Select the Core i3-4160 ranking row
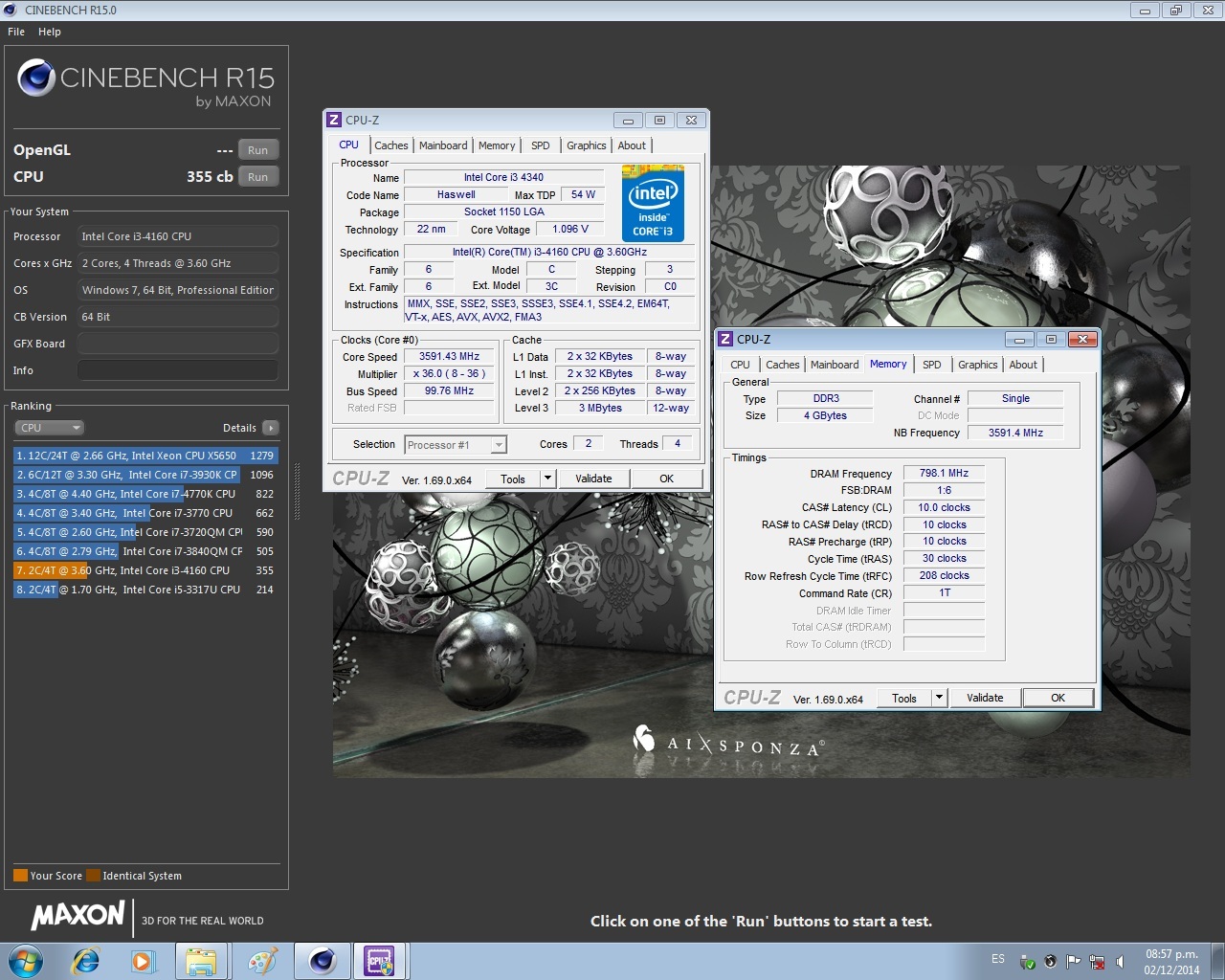Screen dimensions: 1225x980 145,570
